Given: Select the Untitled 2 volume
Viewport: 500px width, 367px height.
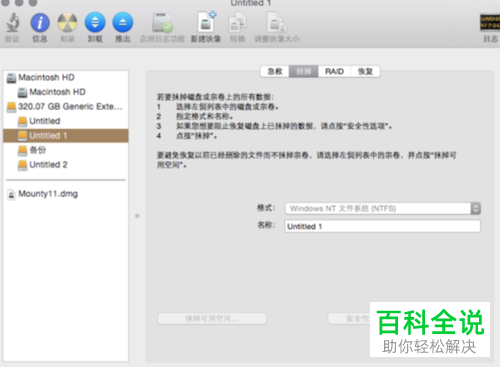Looking at the screenshot, I should pyautogui.click(x=66, y=165).
